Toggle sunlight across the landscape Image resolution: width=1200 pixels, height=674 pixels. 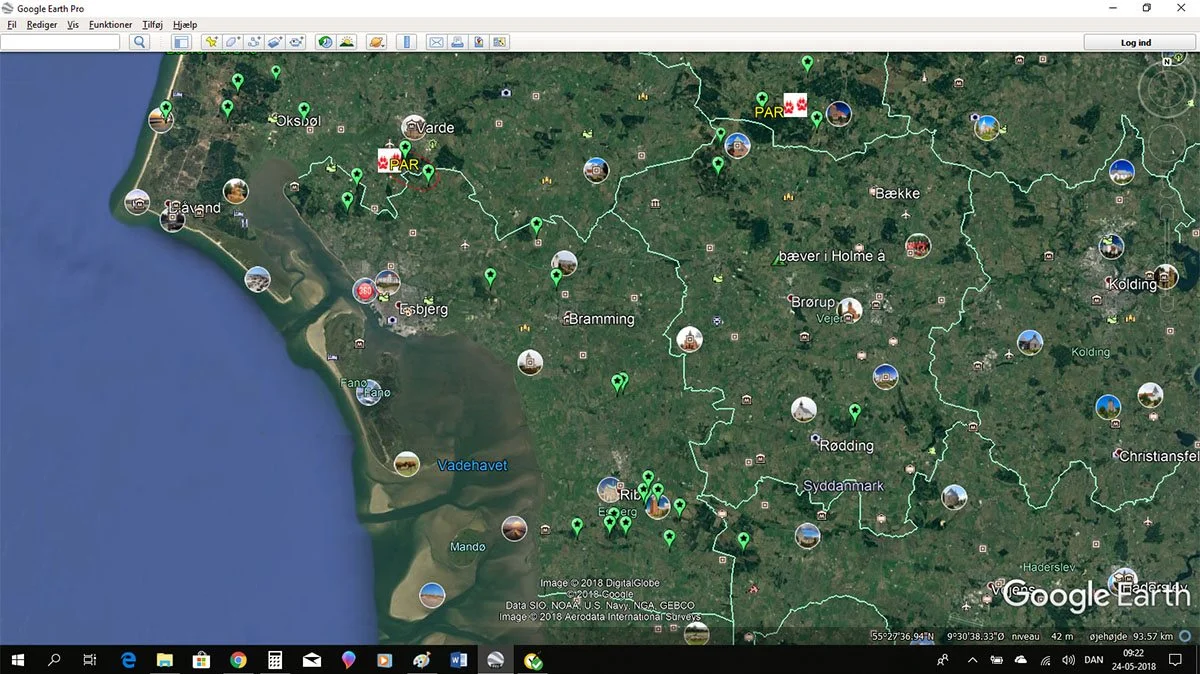tap(346, 42)
